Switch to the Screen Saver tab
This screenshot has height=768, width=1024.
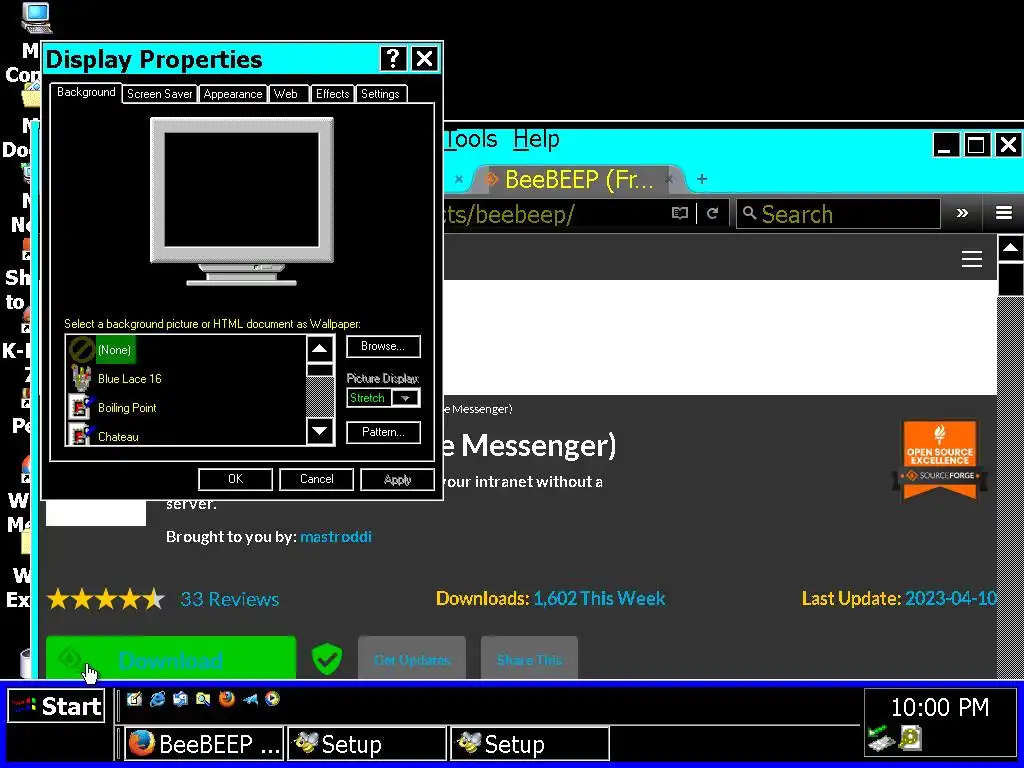pyautogui.click(x=159, y=94)
